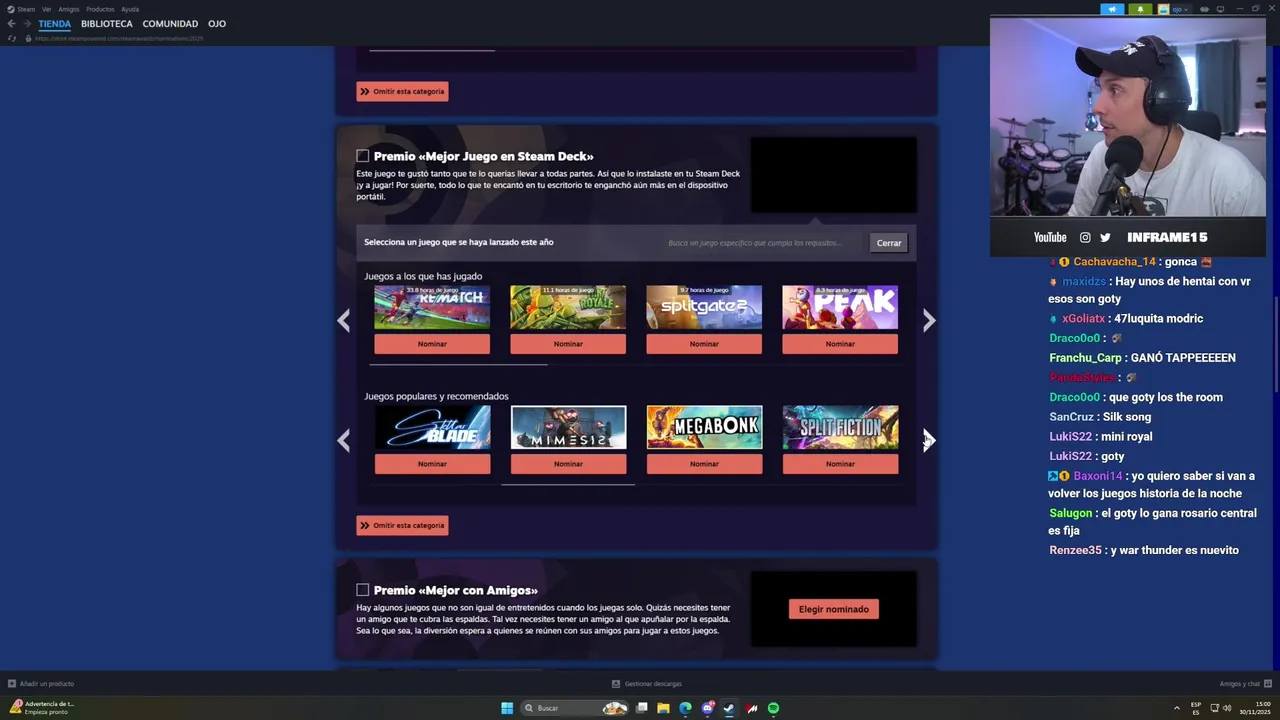
Task: Open the Windows Start menu
Action: click(507, 708)
